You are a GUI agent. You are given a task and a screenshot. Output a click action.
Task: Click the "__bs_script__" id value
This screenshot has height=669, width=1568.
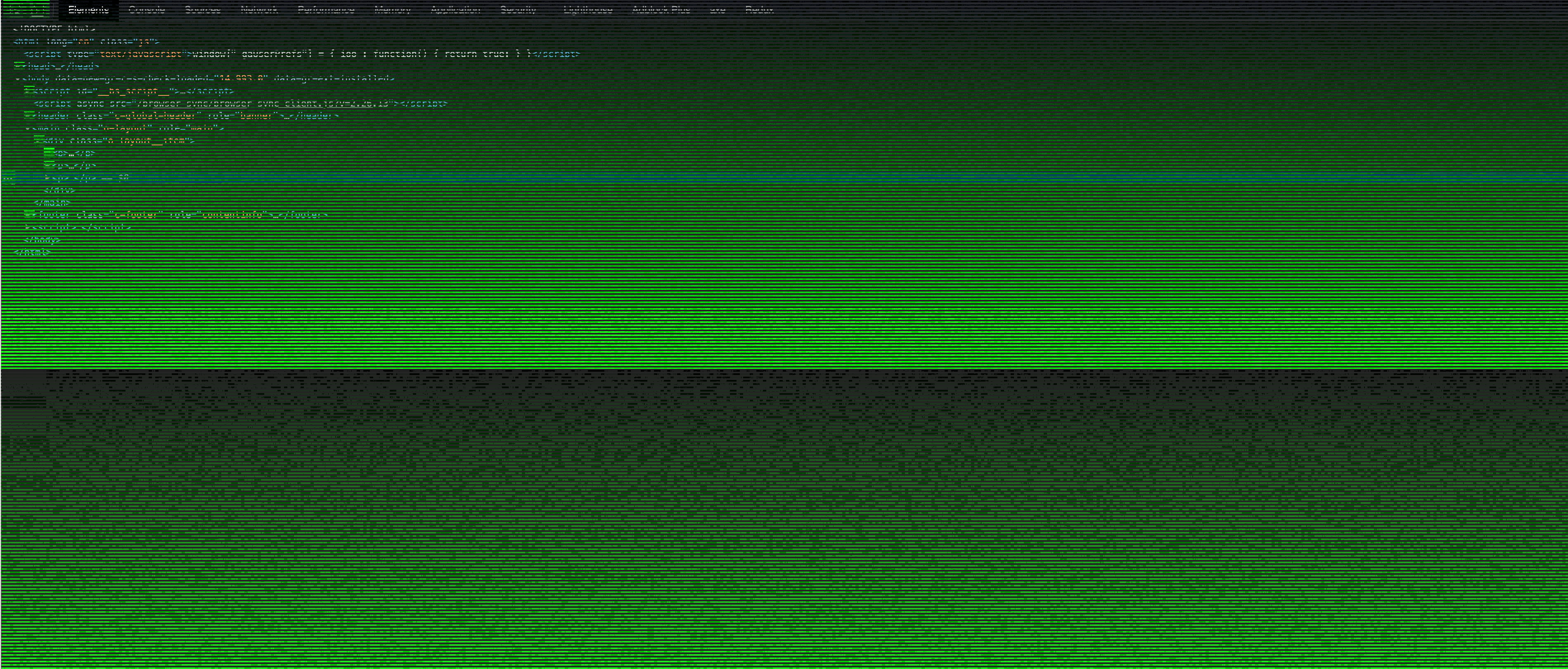133,91
